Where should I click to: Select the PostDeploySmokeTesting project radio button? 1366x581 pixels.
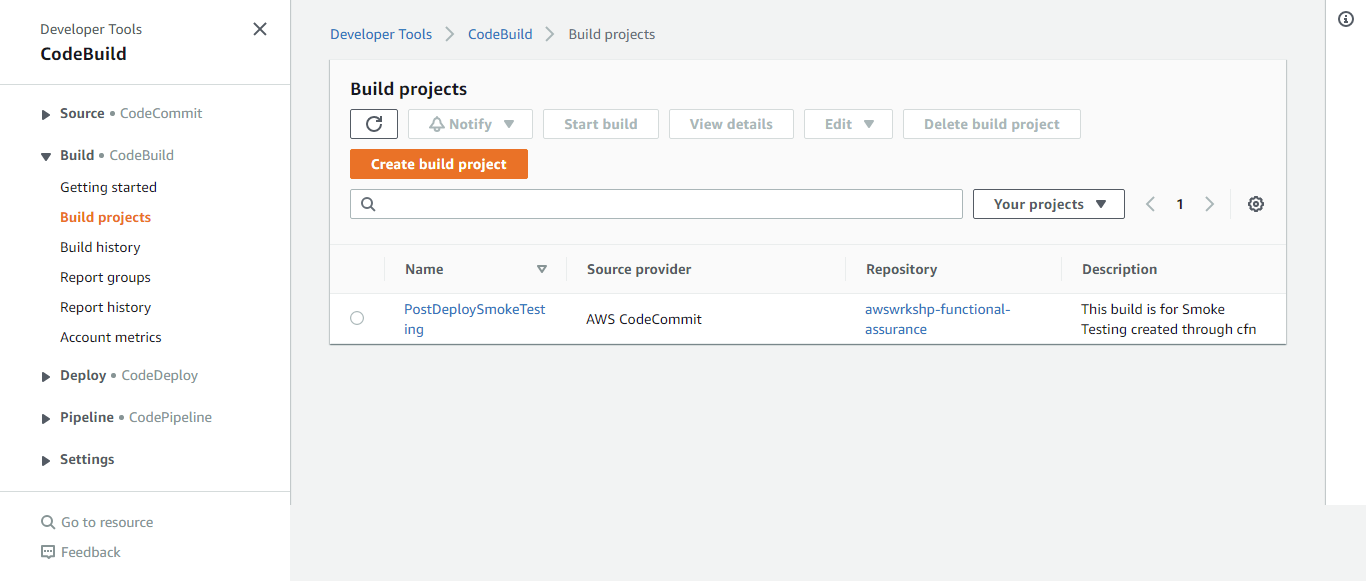point(357,318)
